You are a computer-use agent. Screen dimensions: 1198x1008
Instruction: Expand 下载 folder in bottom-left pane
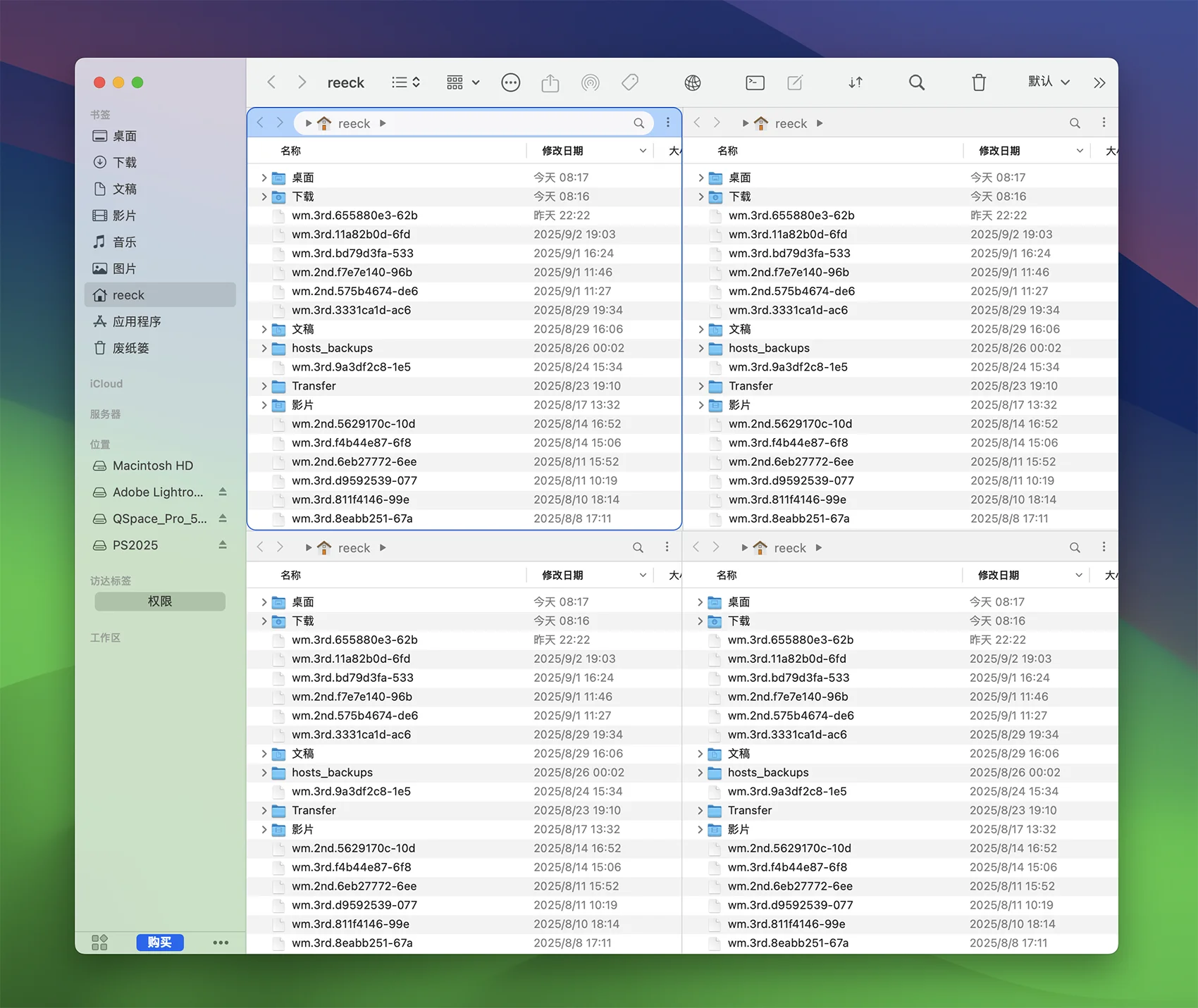pos(264,621)
